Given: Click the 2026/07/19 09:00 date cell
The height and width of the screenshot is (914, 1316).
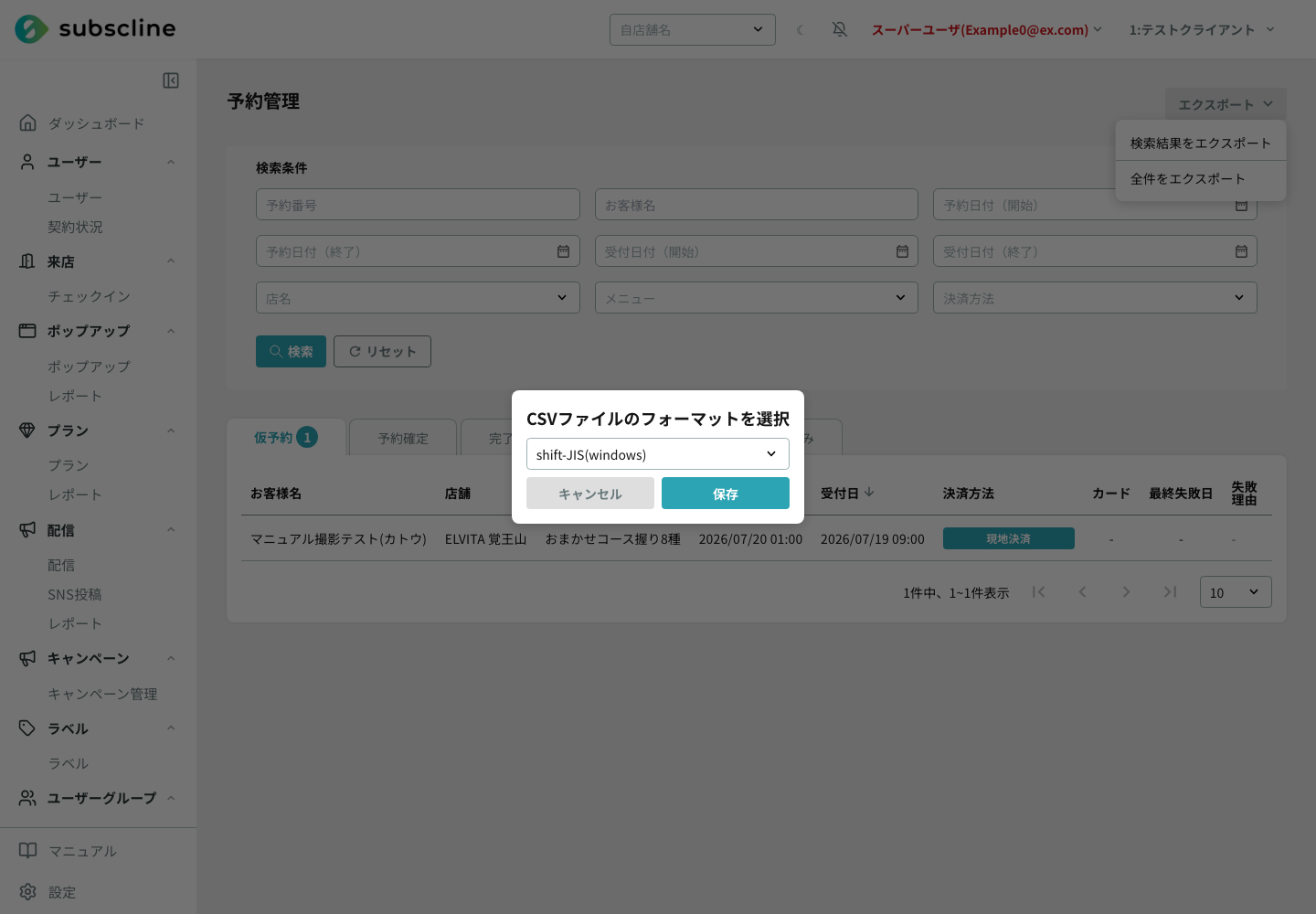Looking at the screenshot, I should 873,539.
